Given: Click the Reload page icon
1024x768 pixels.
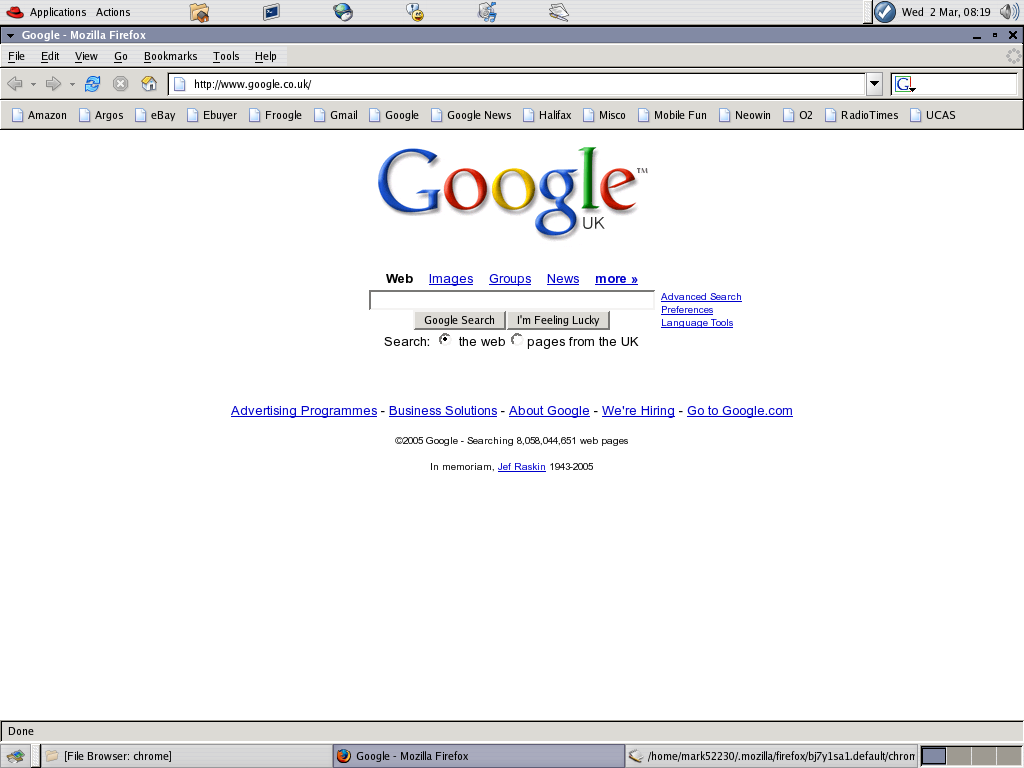Looking at the screenshot, I should coord(92,83).
